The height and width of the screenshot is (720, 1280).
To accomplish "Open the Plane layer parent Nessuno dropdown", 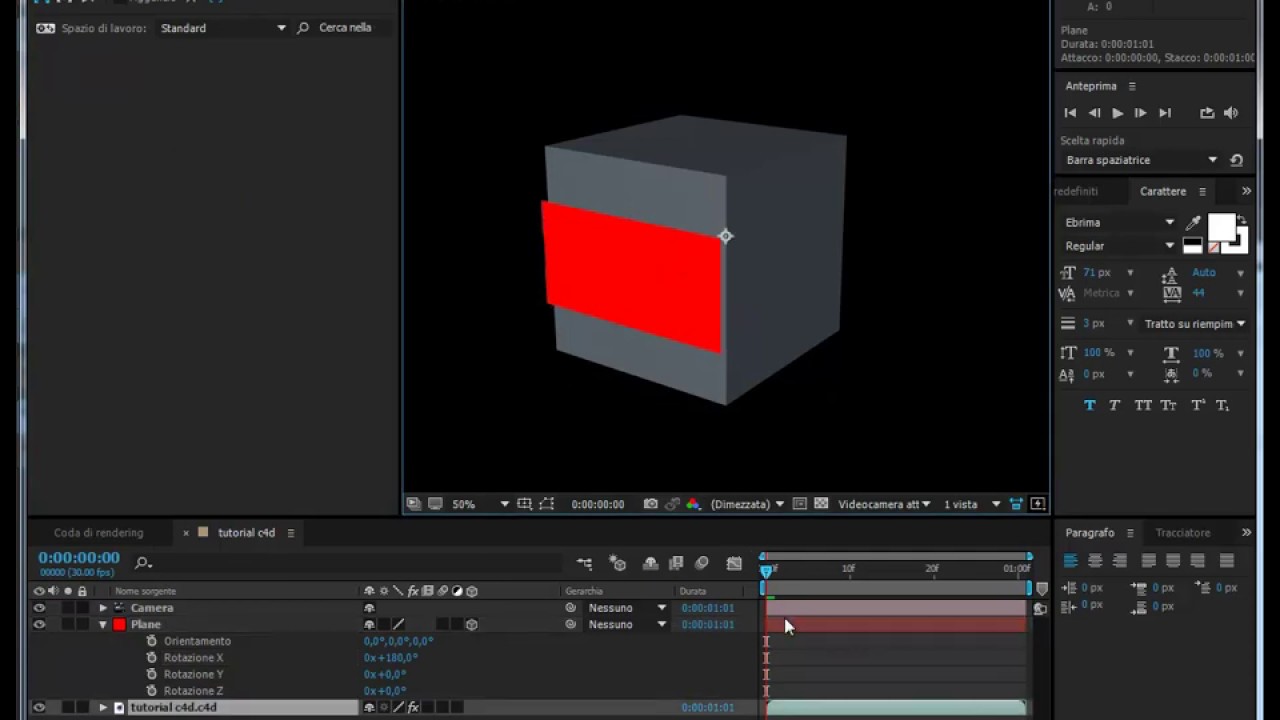I will (x=627, y=624).
